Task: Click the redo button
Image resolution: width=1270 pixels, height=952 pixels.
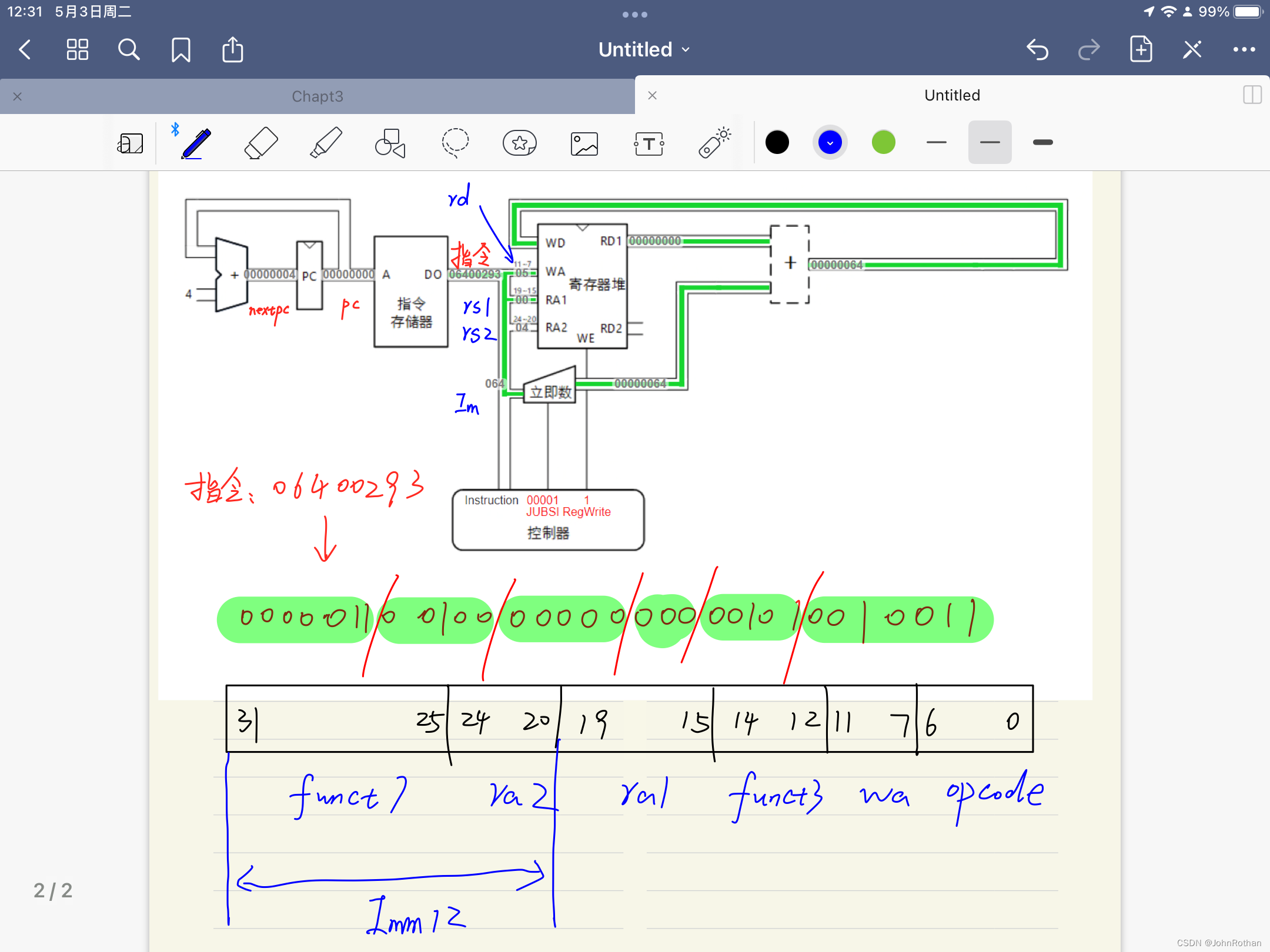Action: (x=1088, y=48)
